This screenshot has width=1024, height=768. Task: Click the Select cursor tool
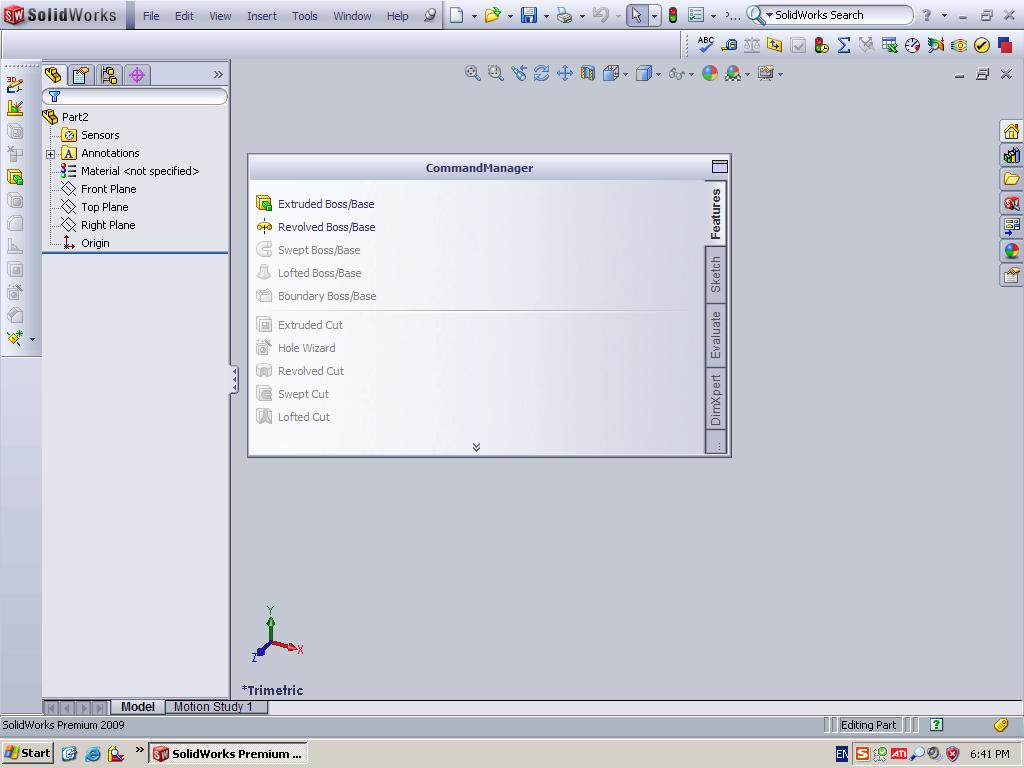pos(637,15)
